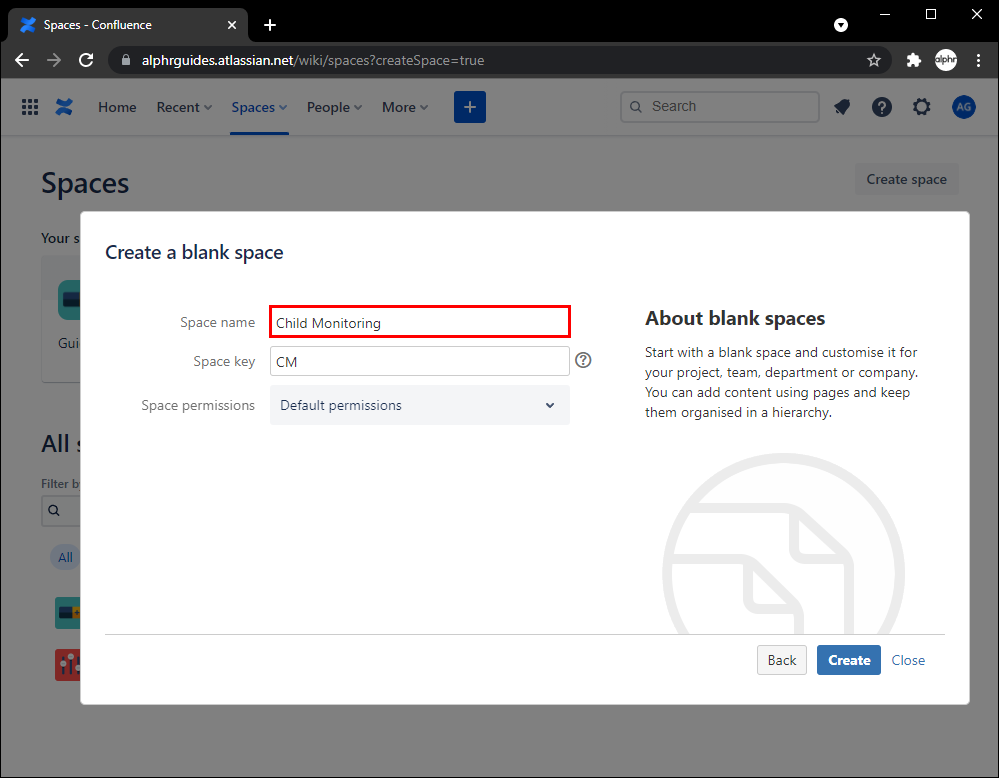Open the Settings gear icon
Image resolution: width=999 pixels, height=778 pixels.
[921, 107]
